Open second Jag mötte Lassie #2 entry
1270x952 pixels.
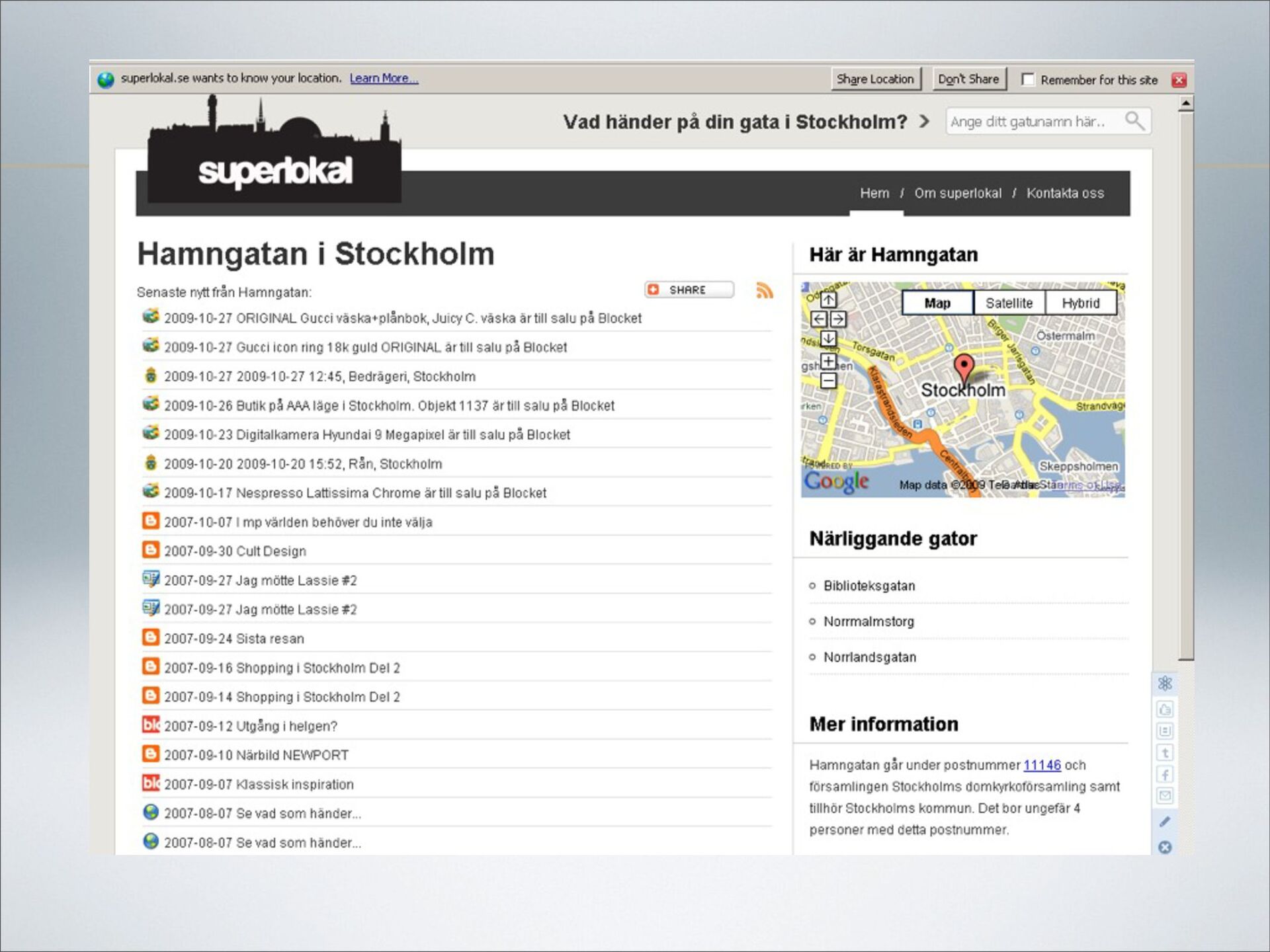(261, 610)
